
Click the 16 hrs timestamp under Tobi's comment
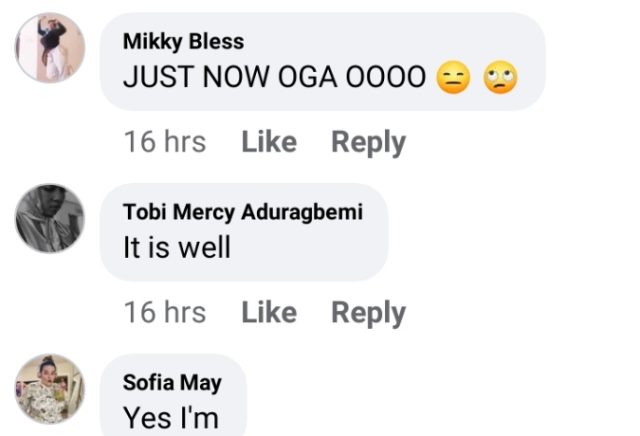click(x=165, y=312)
